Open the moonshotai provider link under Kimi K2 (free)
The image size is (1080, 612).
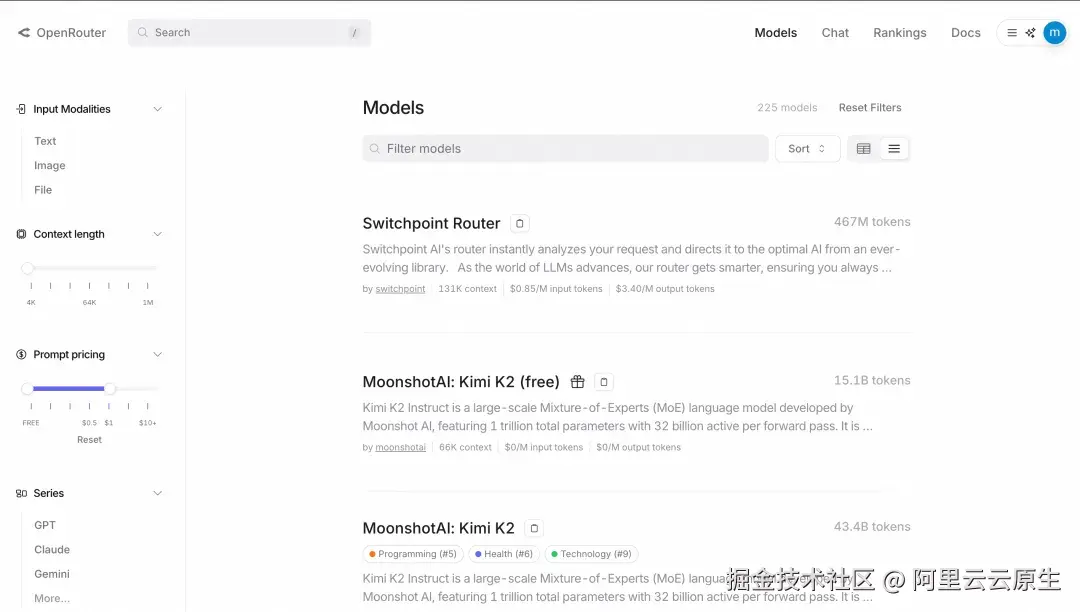click(400, 447)
